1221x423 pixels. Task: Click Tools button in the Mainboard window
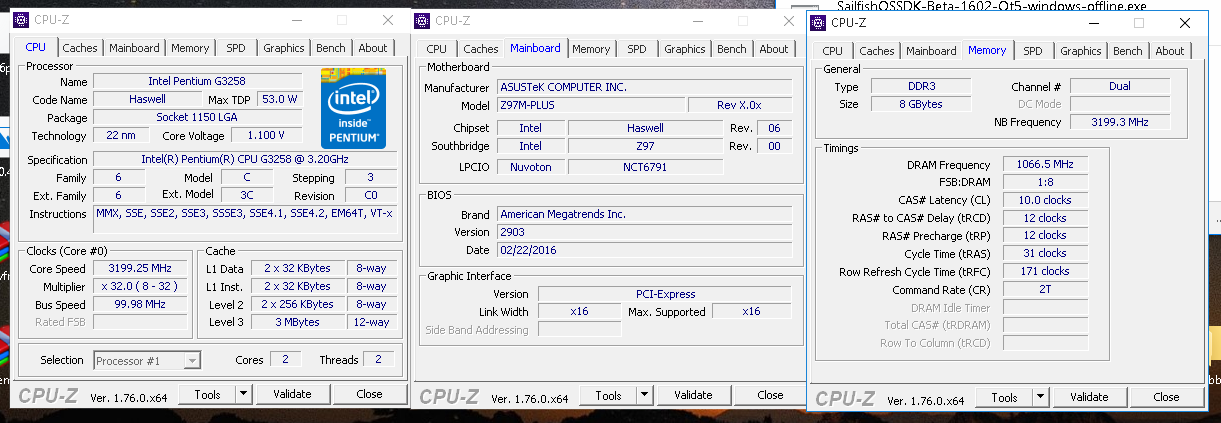point(609,396)
